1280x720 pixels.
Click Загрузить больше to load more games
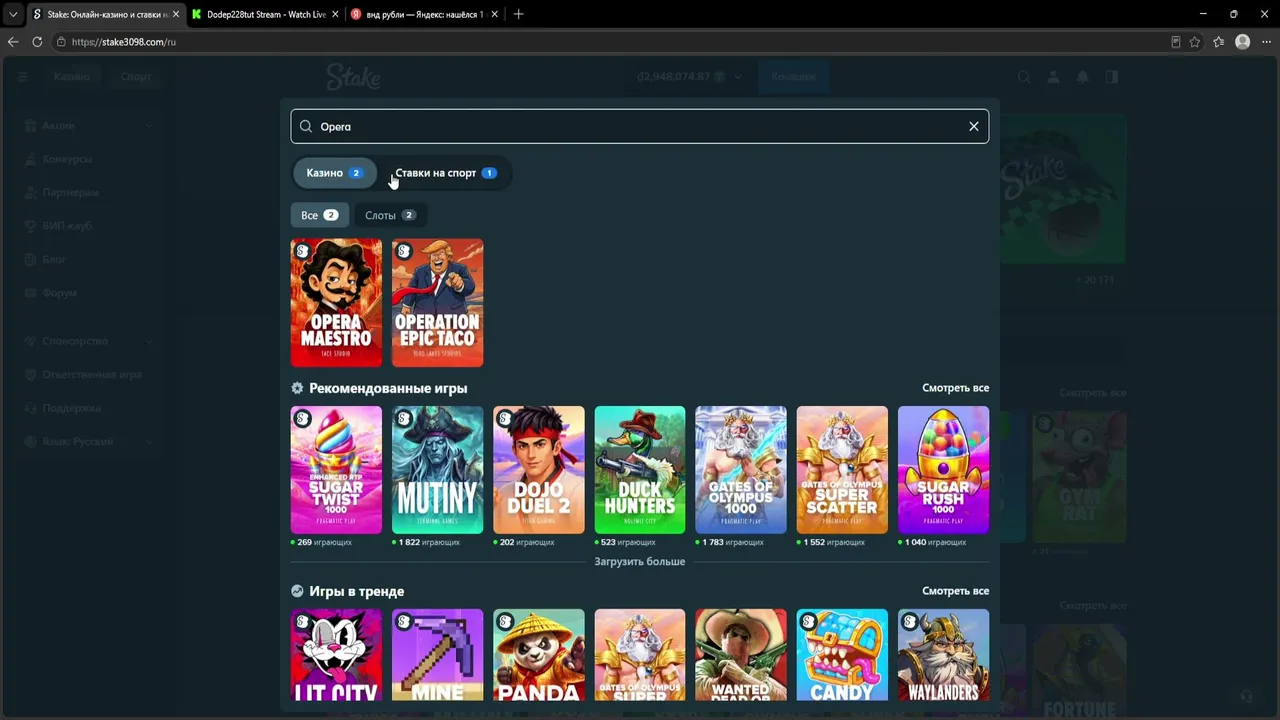640,562
